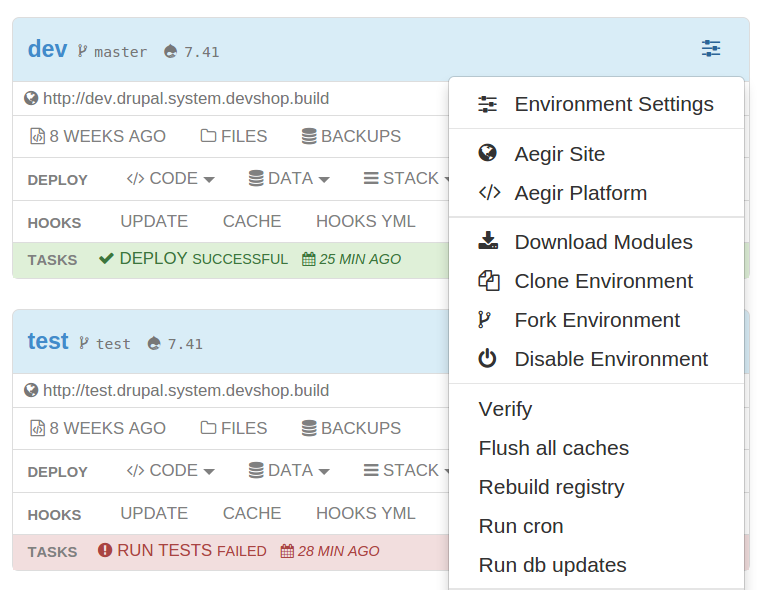Click CACHE in test HOOKS row
The image size is (763, 590).
252,514
